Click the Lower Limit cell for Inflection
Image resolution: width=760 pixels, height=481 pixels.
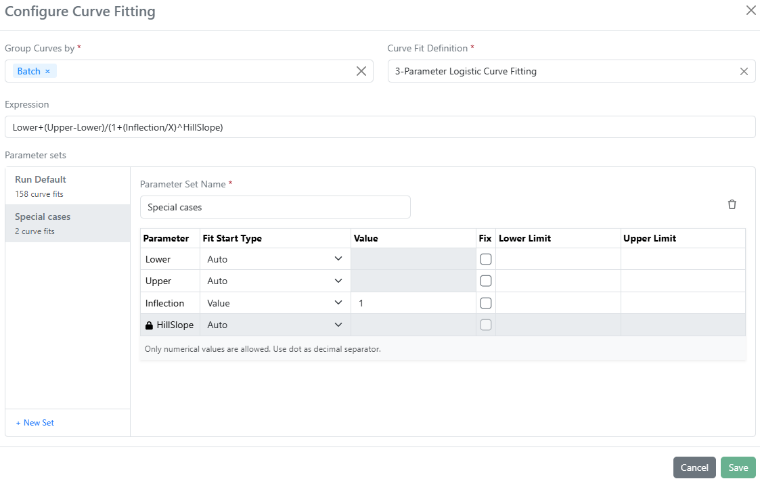pos(558,303)
